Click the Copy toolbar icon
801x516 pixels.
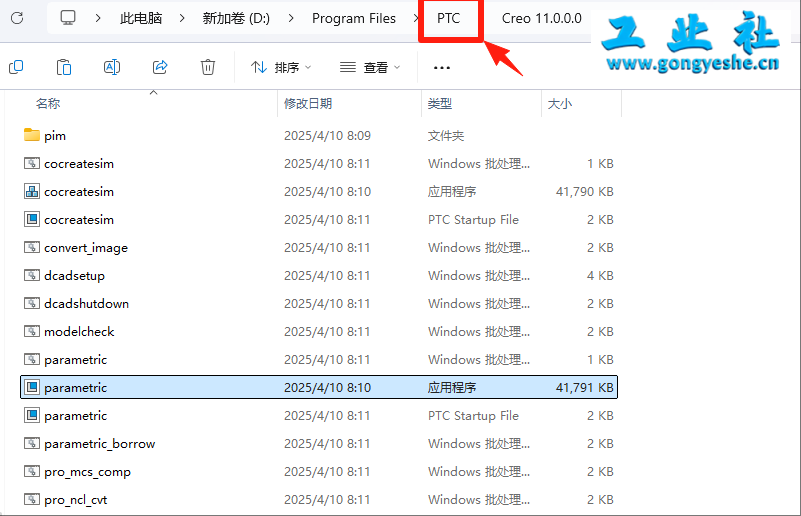pos(16,67)
